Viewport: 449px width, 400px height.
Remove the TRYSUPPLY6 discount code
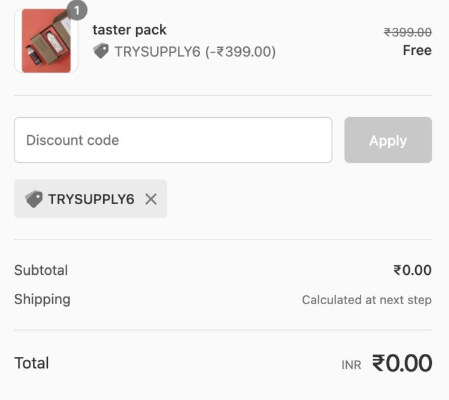tap(151, 199)
